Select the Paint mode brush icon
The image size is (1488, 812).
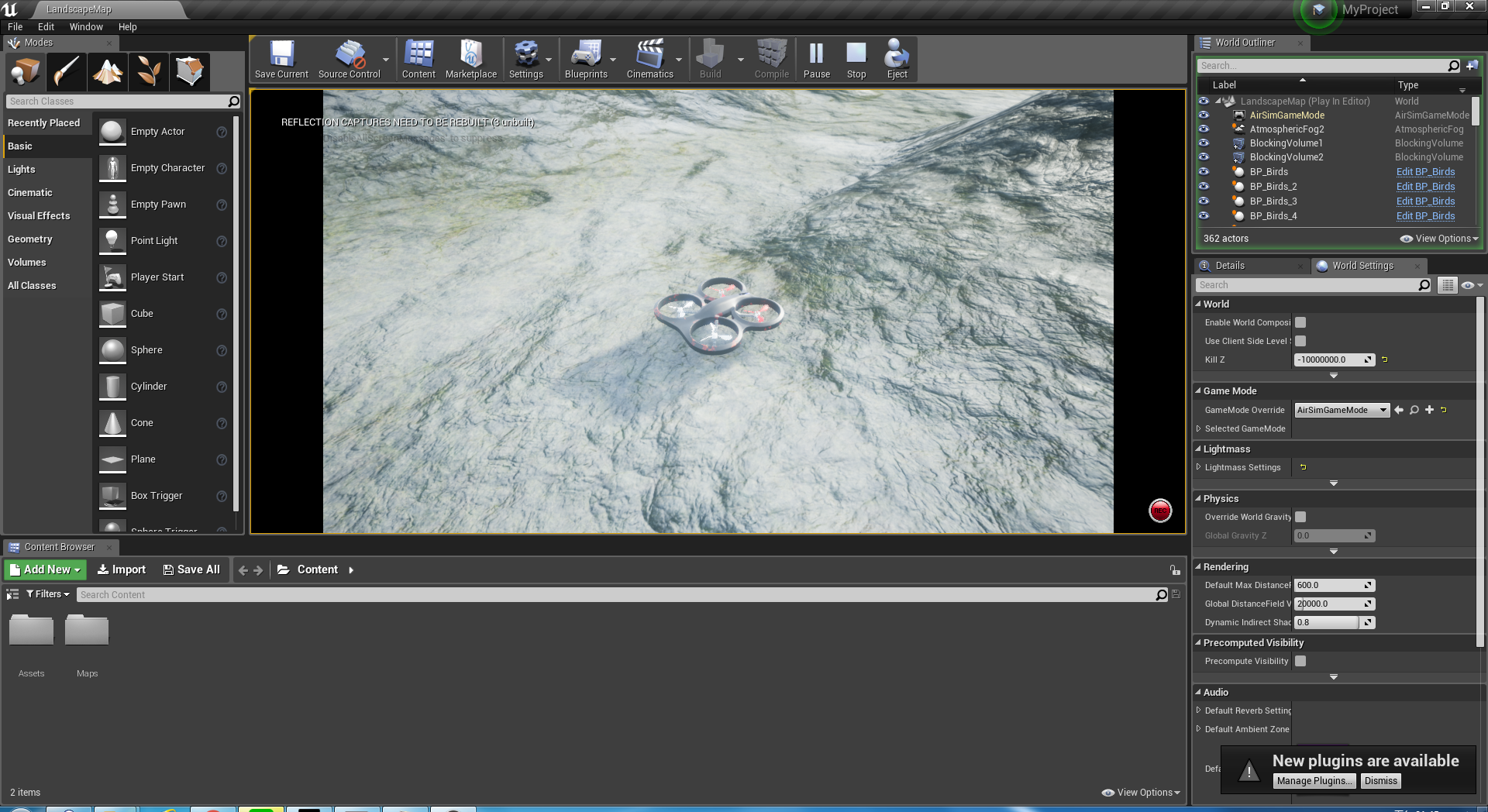click(x=66, y=72)
